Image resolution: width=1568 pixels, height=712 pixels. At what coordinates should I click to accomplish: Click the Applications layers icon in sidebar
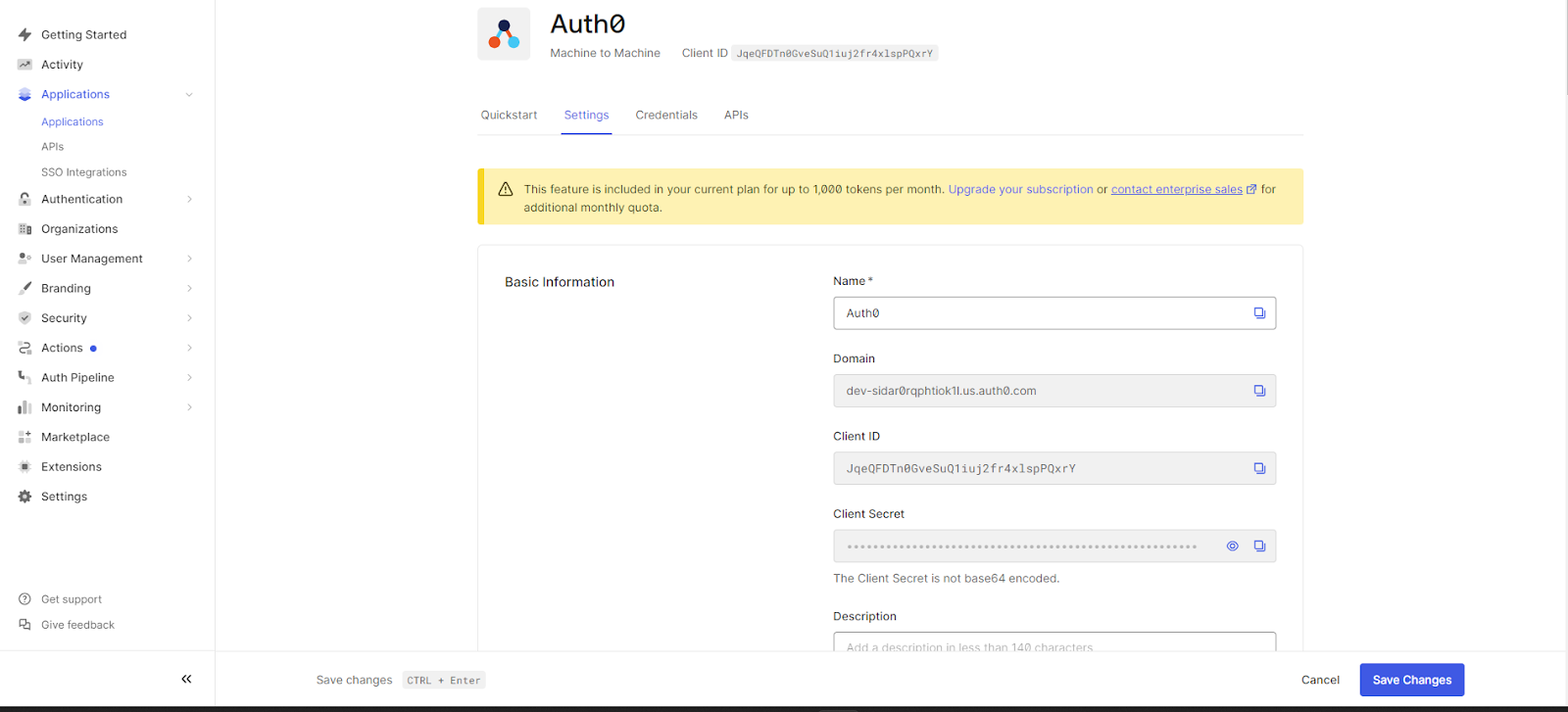point(24,94)
